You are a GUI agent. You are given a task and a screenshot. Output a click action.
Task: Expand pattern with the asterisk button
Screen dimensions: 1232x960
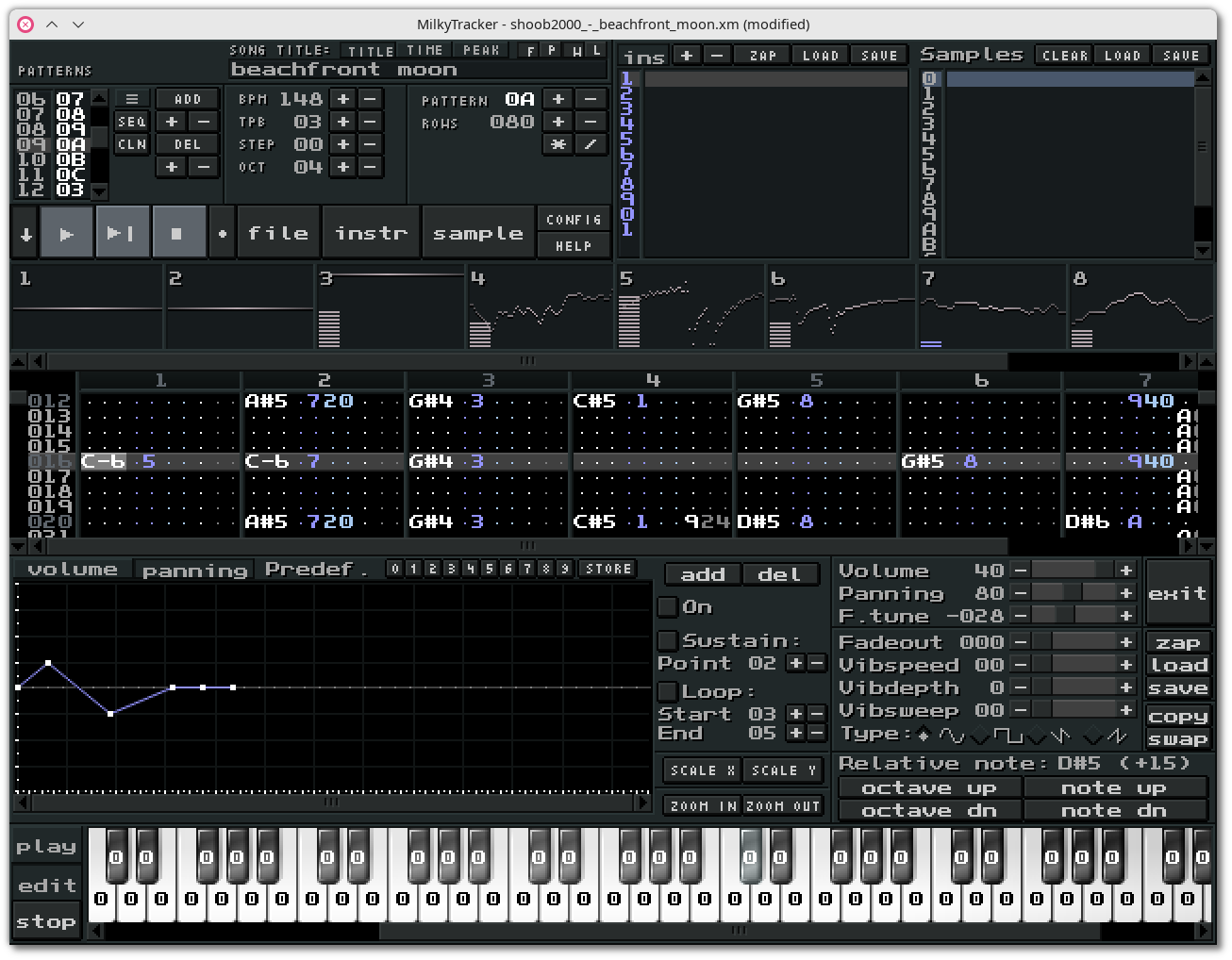click(558, 144)
